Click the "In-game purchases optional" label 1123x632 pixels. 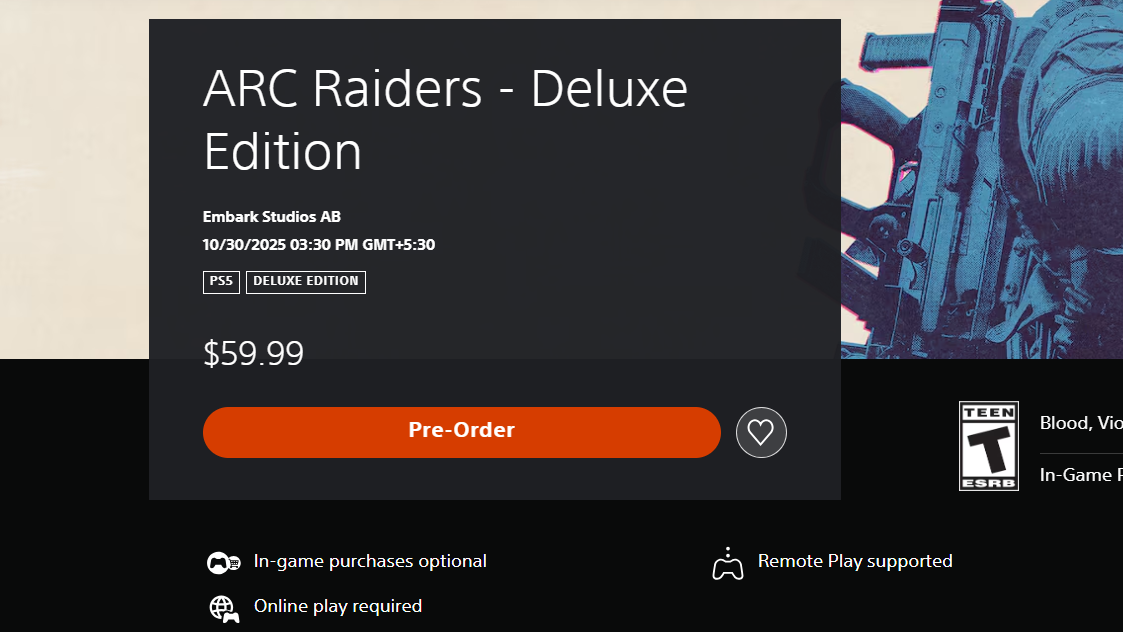tap(370, 562)
